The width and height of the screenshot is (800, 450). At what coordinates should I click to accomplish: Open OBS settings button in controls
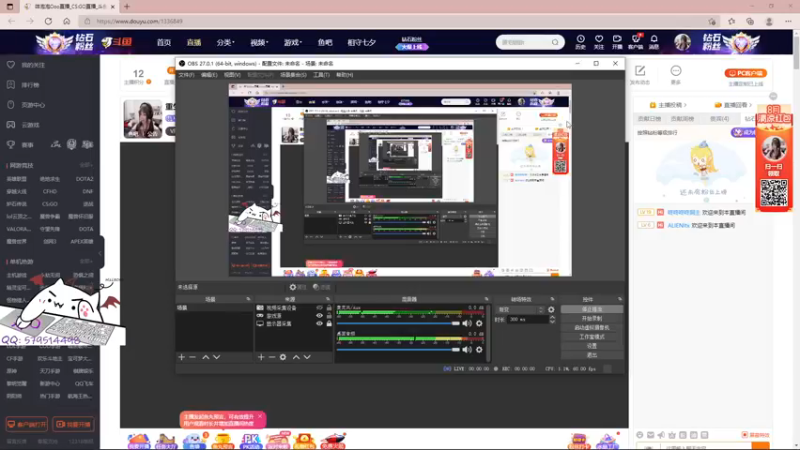pyautogui.click(x=592, y=346)
